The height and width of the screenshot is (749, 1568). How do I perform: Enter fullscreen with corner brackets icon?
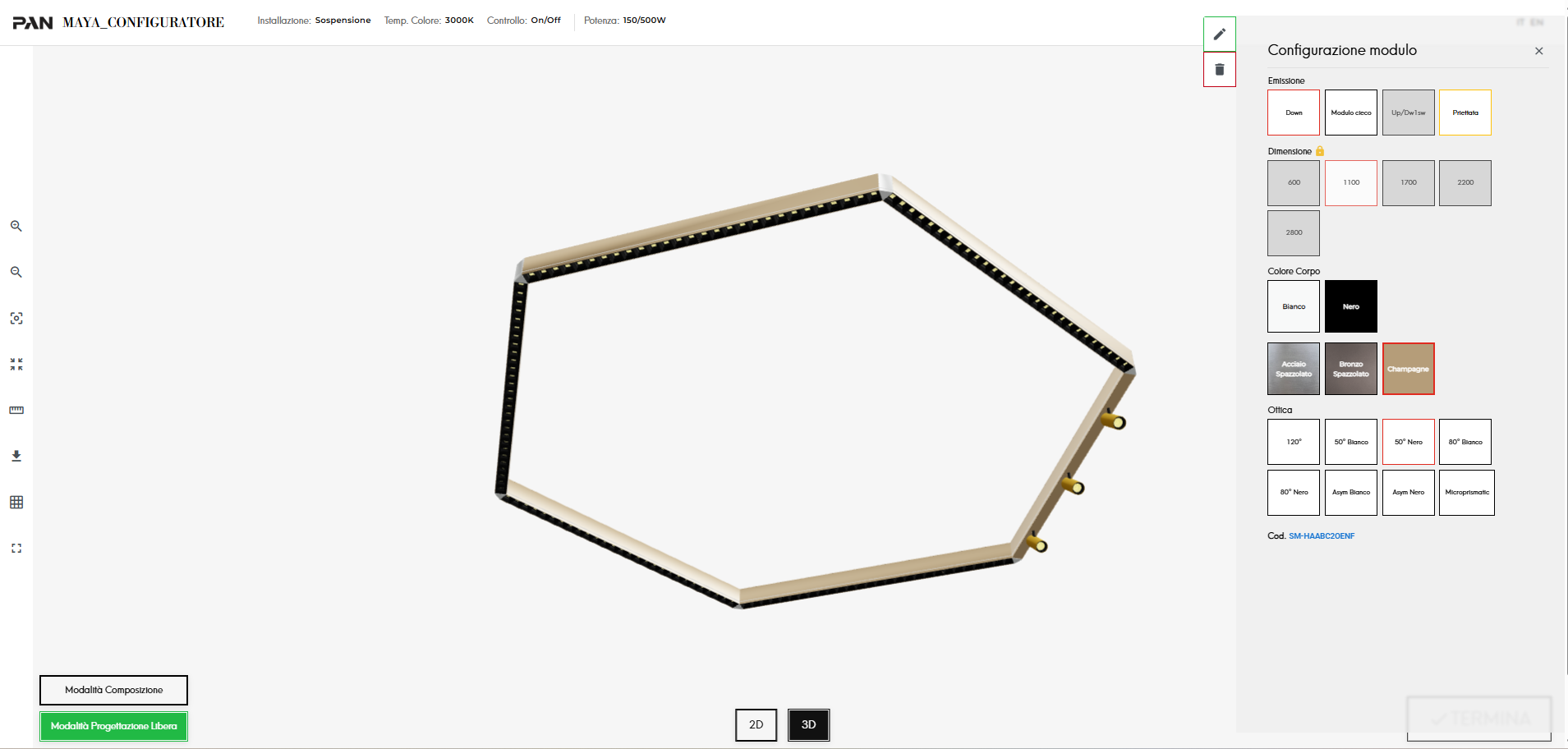tap(16, 548)
